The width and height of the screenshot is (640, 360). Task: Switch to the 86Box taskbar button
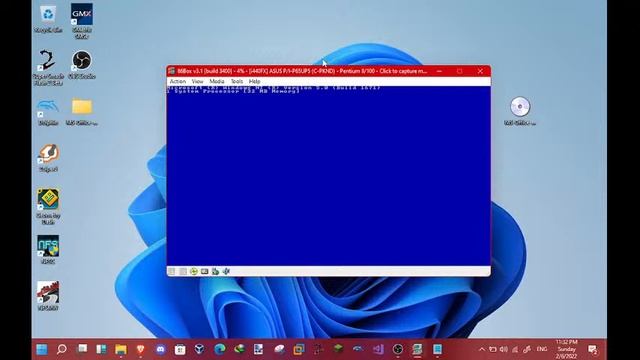417,349
